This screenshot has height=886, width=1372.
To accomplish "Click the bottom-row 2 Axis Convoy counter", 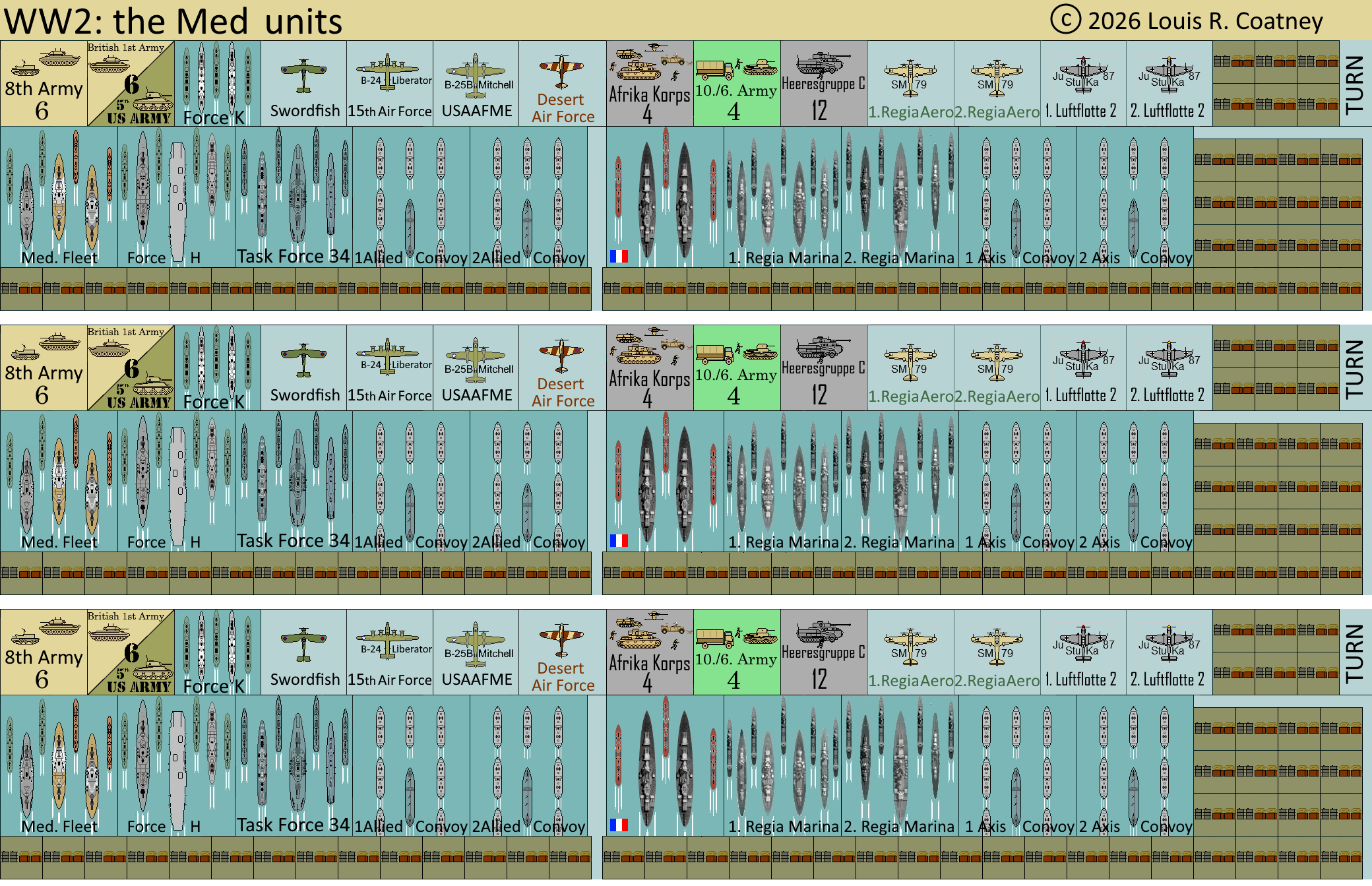I will tap(1135, 765).
